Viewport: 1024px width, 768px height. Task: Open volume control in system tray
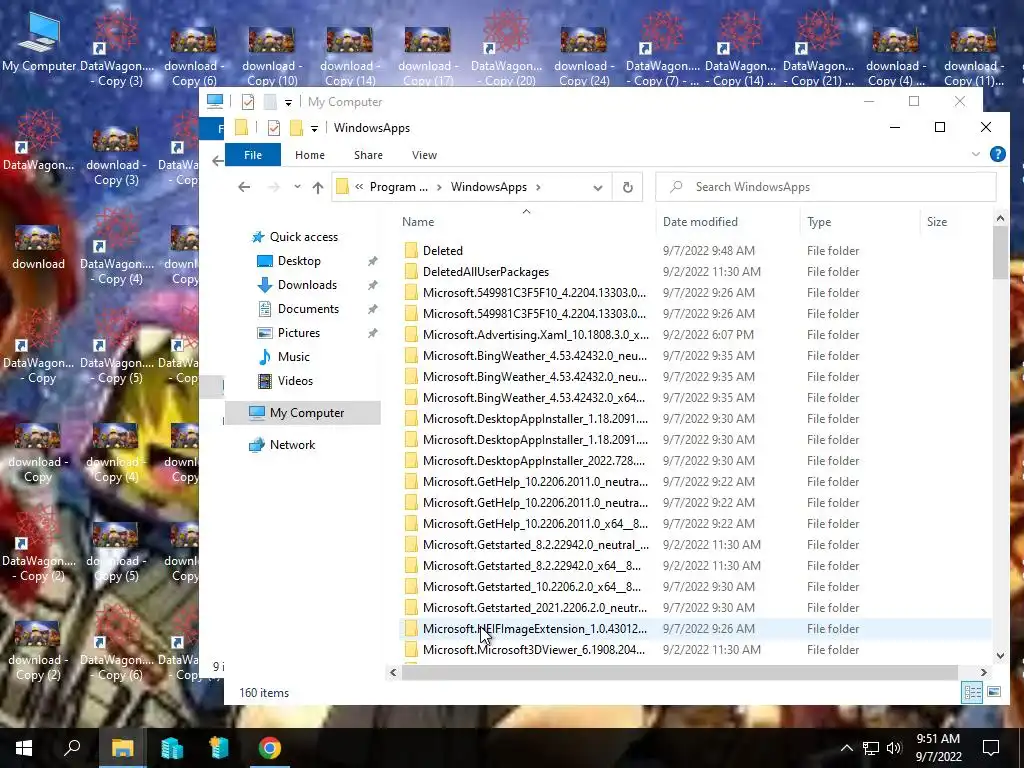(894, 748)
